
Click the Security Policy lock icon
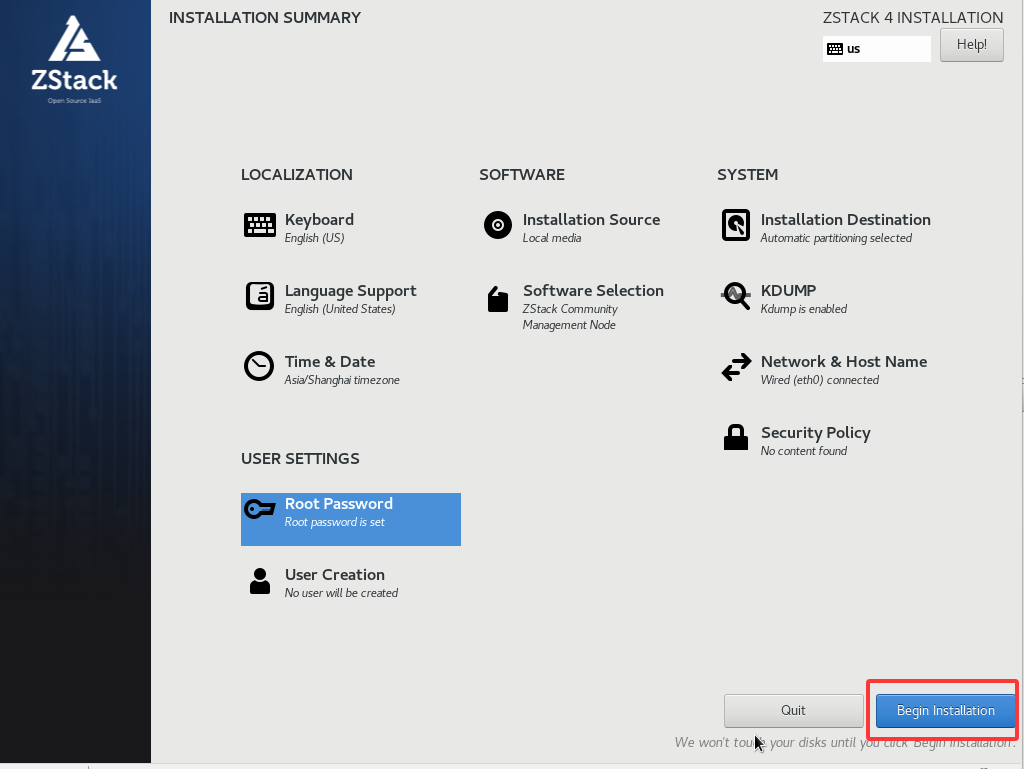[735, 437]
